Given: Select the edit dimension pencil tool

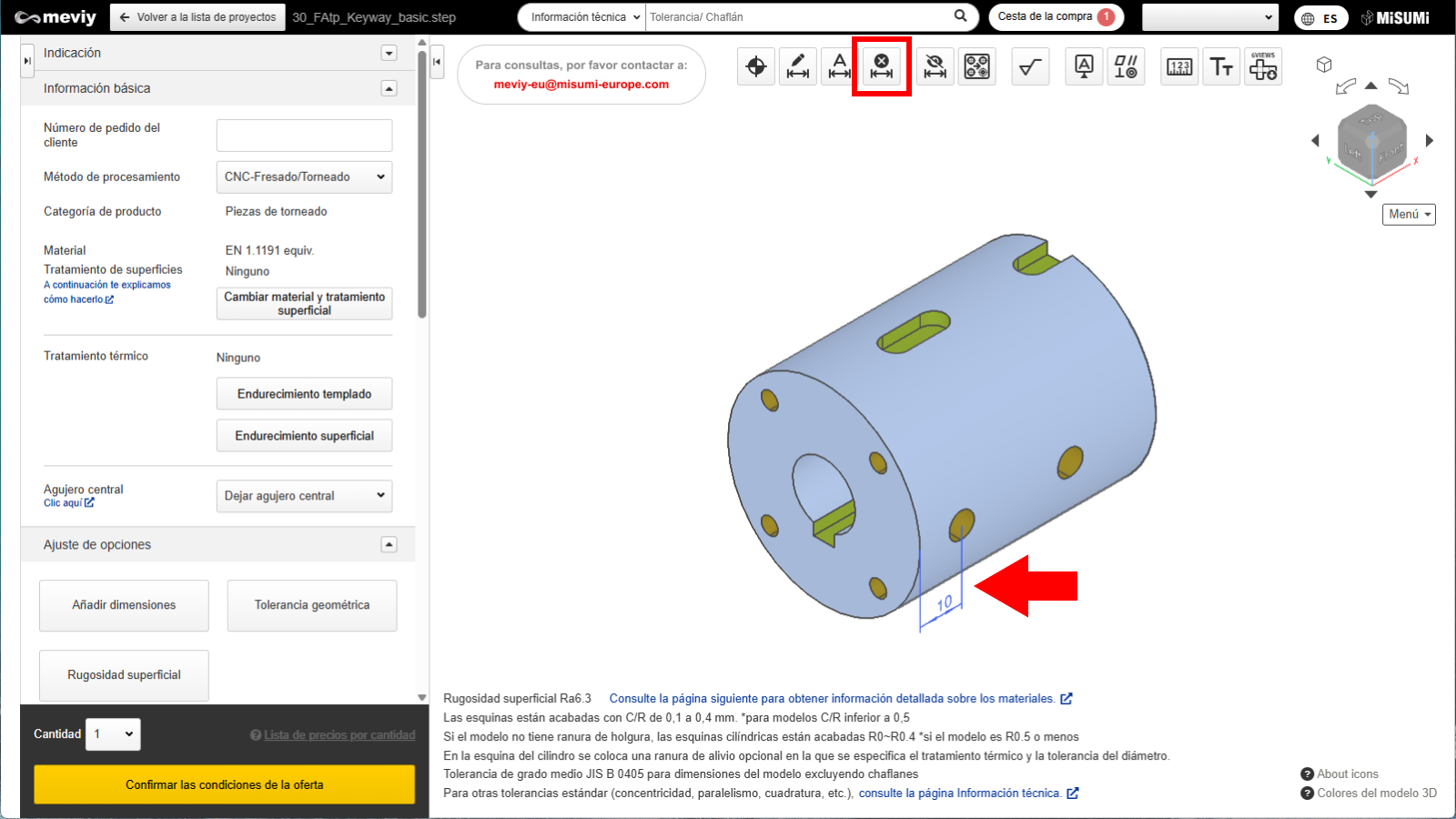Looking at the screenshot, I should pos(798,66).
